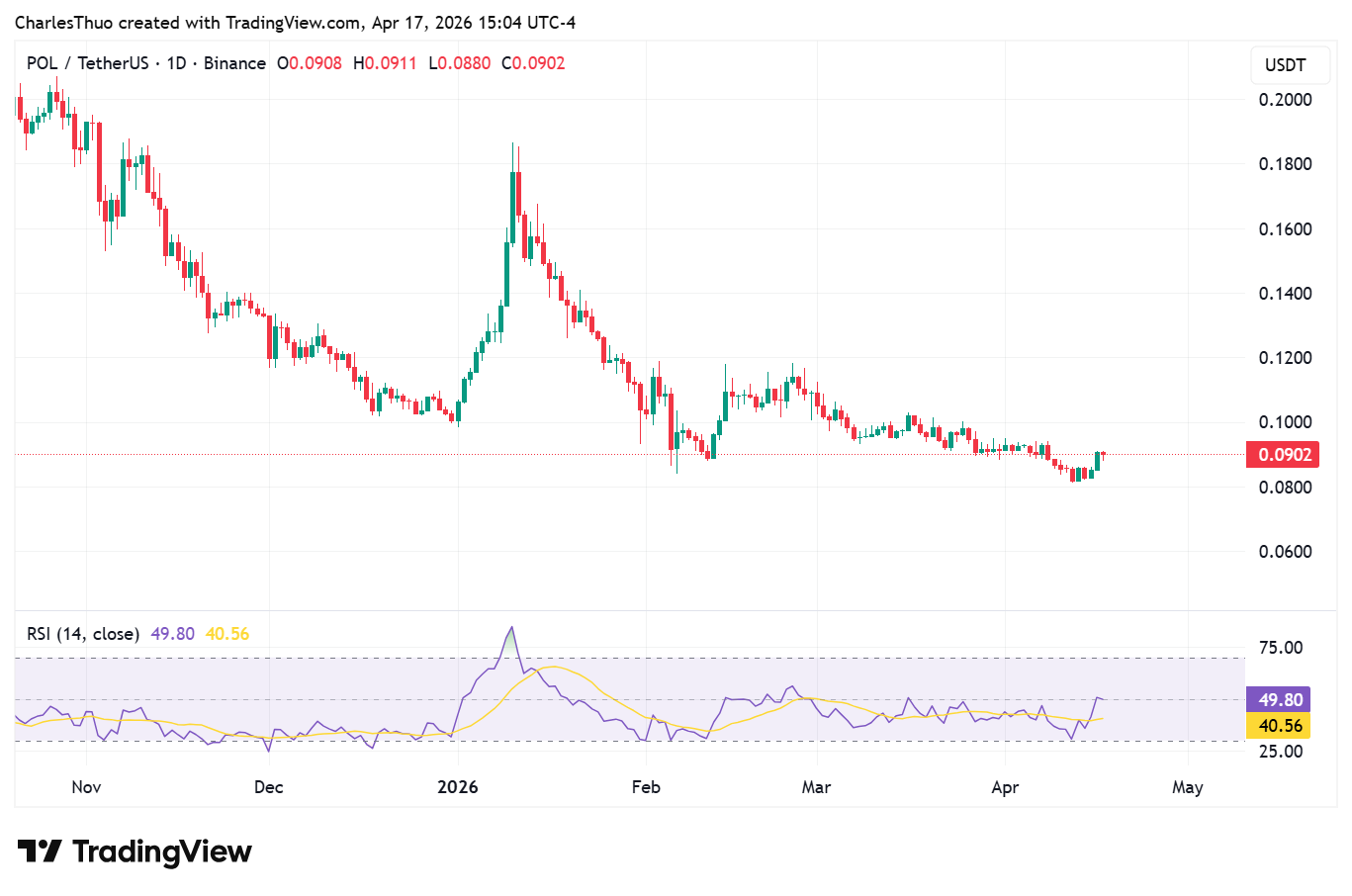Viewport: 1352px width, 896px height.
Task: Click the 0.0600 price axis label
Action: 1285,552
